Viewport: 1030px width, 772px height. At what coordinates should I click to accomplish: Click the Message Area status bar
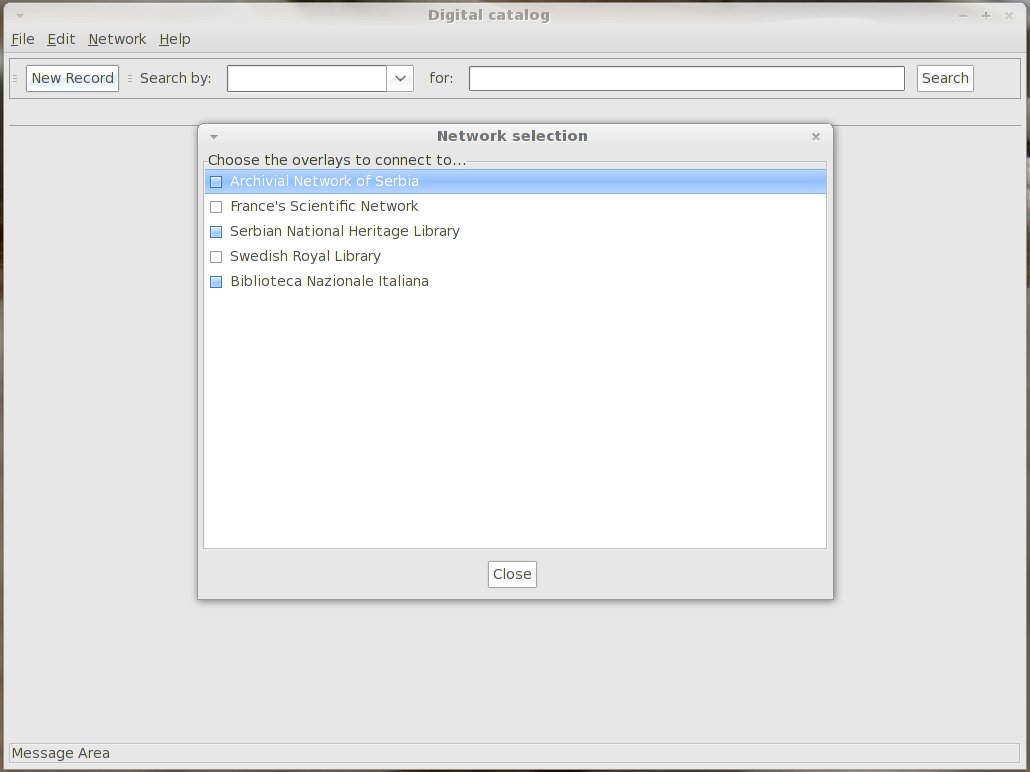[514, 753]
